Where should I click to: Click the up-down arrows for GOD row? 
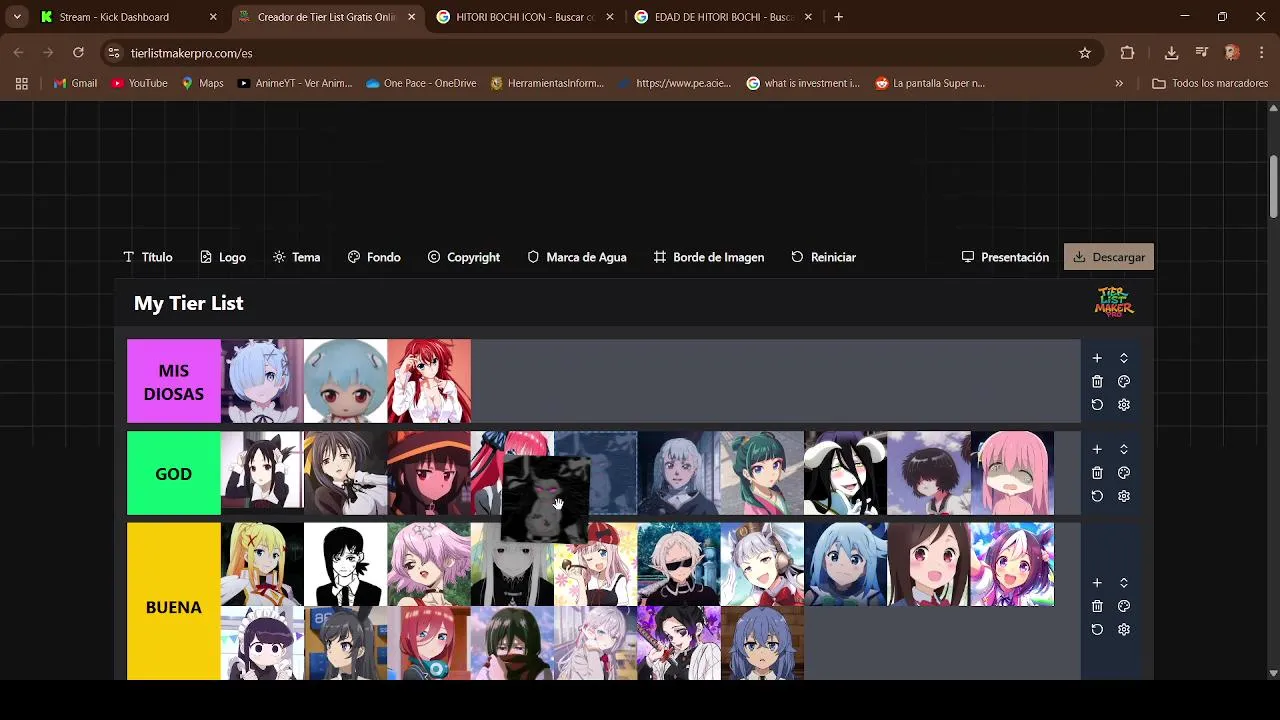1124,449
